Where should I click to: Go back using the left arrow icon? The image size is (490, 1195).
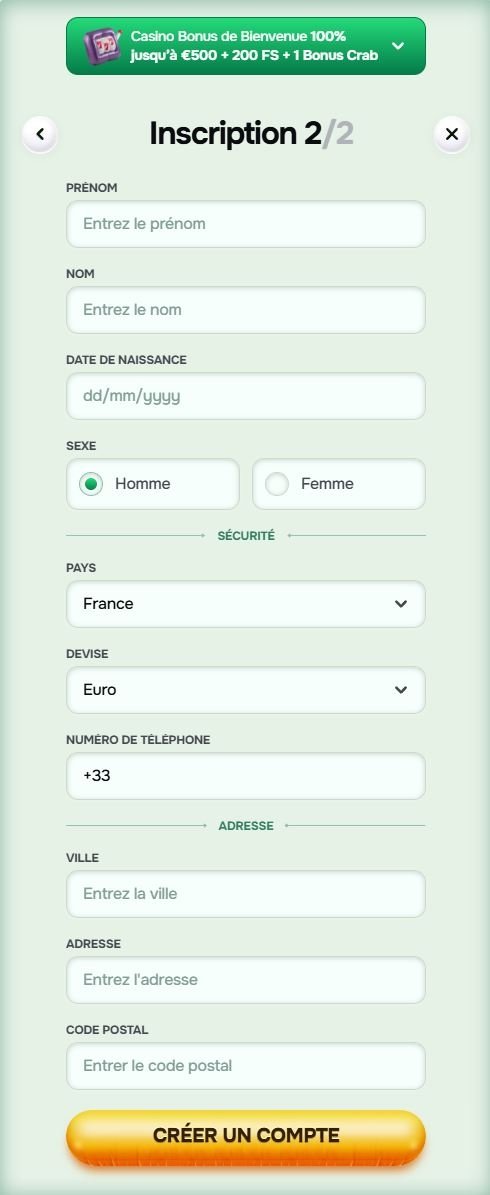coord(40,134)
